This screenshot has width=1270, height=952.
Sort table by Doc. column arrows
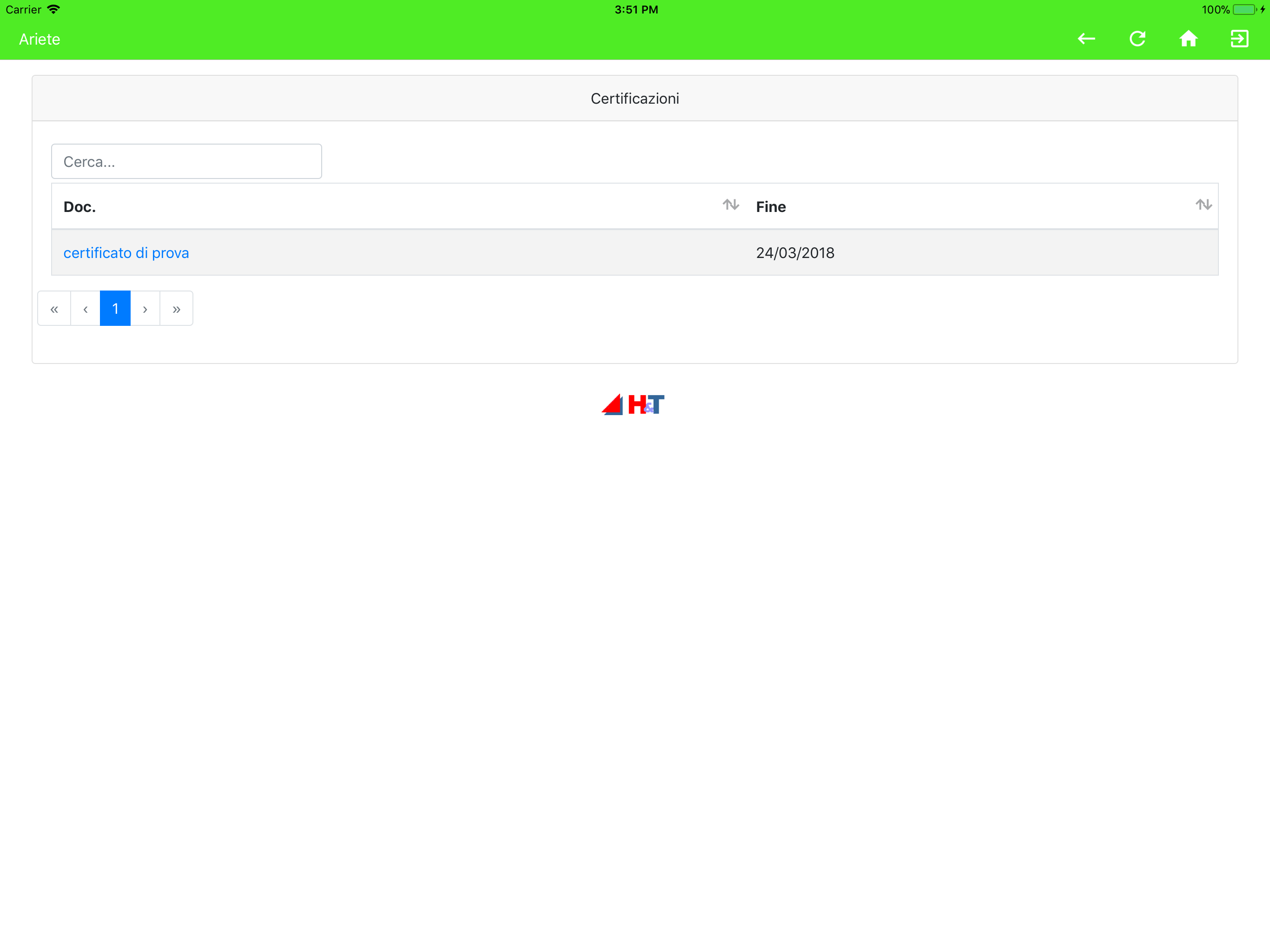(x=730, y=205)
